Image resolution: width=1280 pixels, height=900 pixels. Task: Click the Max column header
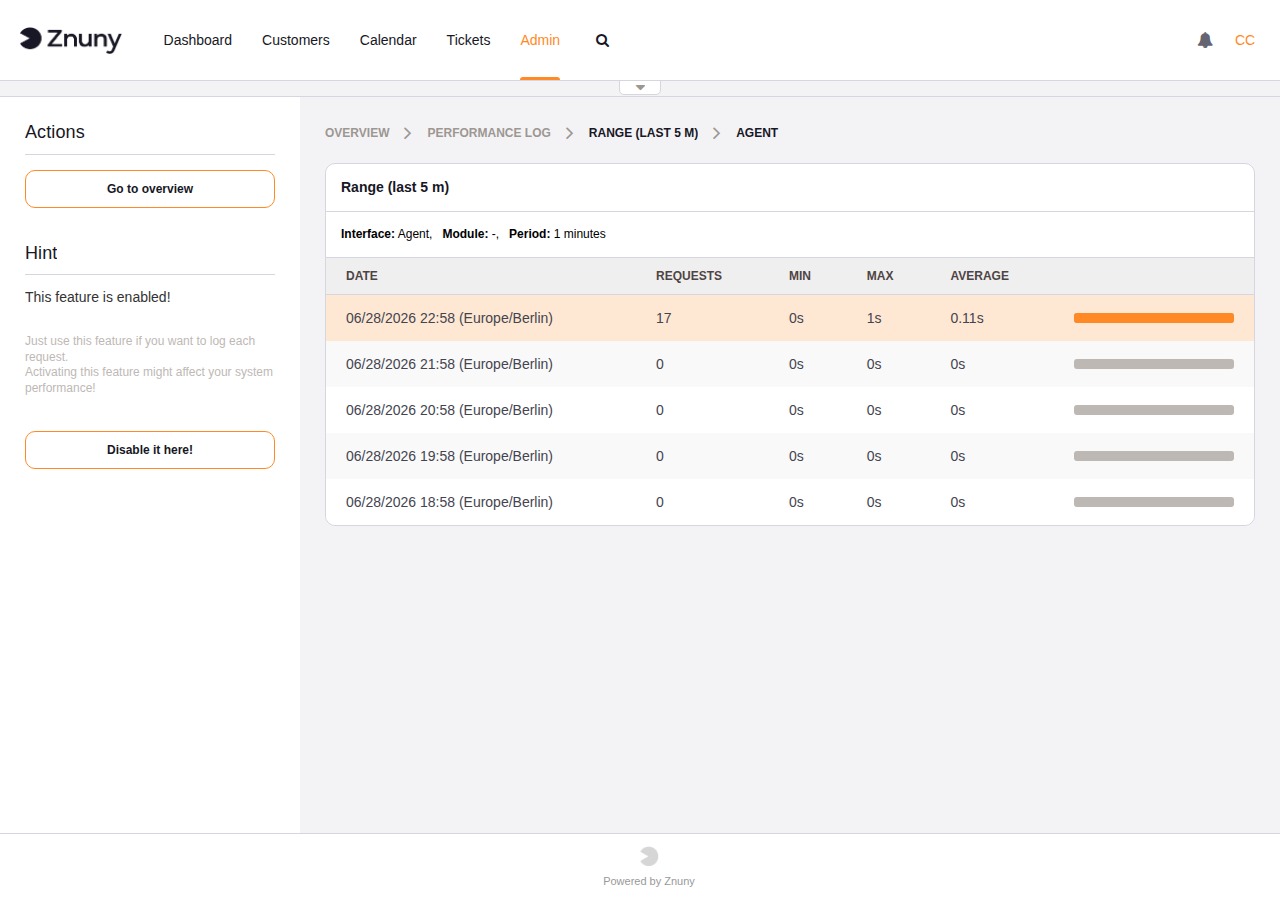(x=880, y=276)
